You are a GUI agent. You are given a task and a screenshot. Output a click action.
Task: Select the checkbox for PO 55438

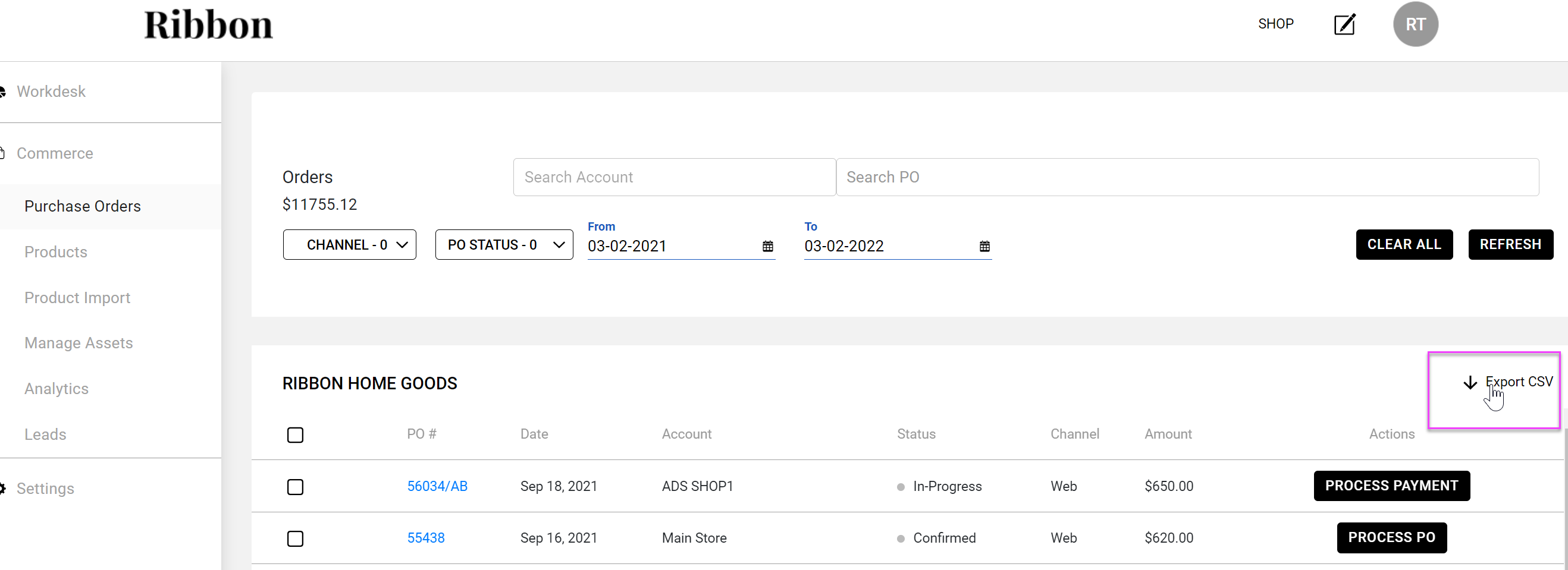(x=295, y=538)
